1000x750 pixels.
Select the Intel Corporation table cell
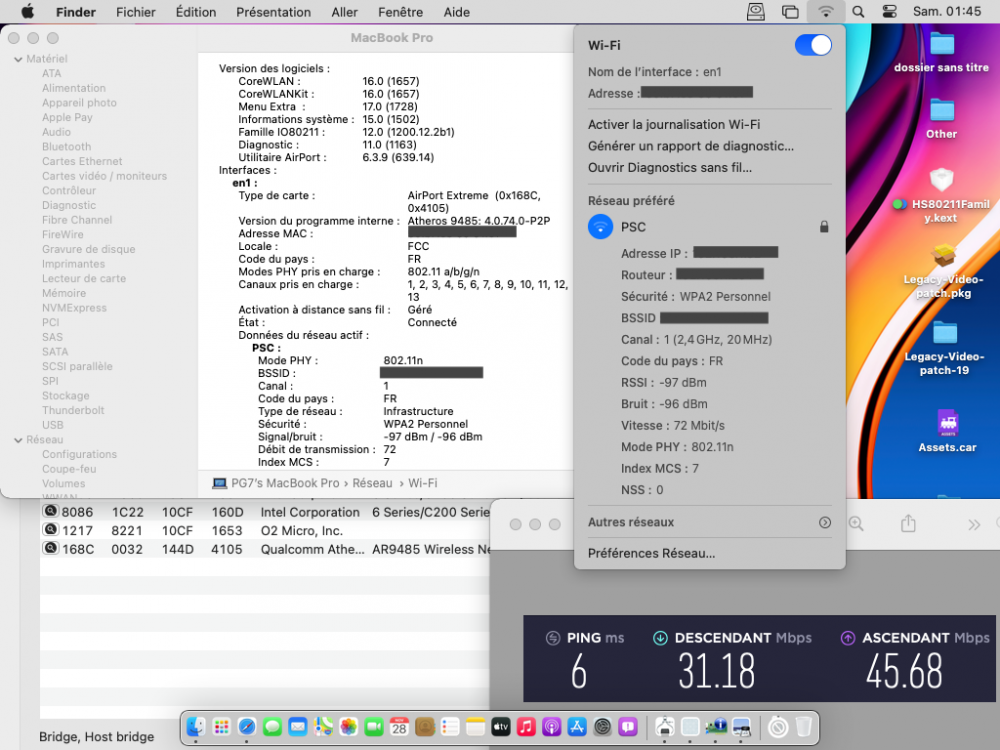[310, 512]
